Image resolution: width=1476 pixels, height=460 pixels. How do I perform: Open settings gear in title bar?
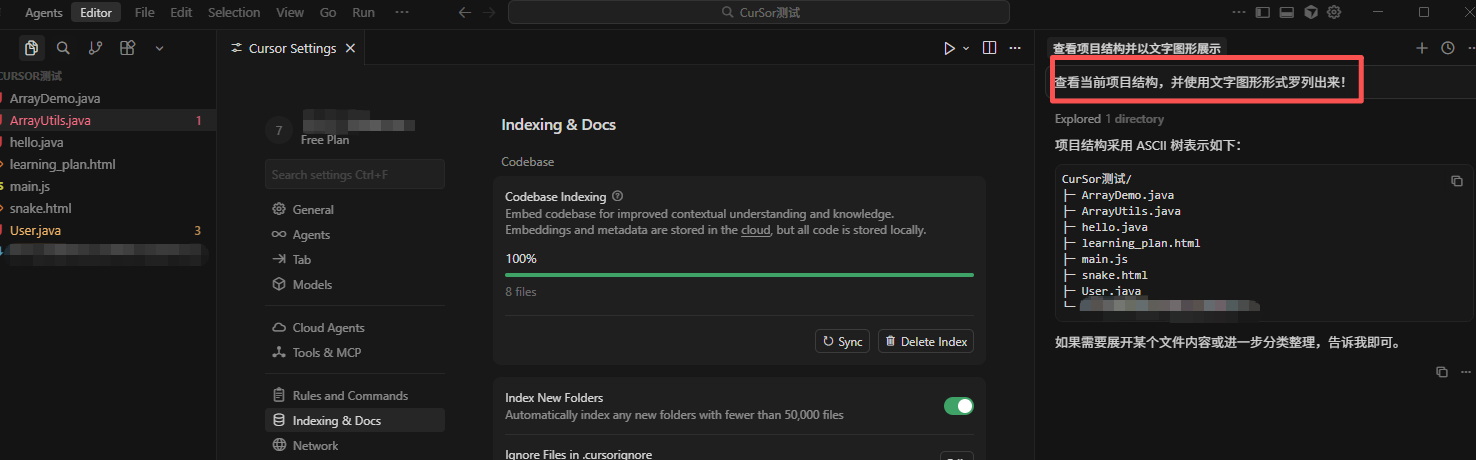[1334, 13]
